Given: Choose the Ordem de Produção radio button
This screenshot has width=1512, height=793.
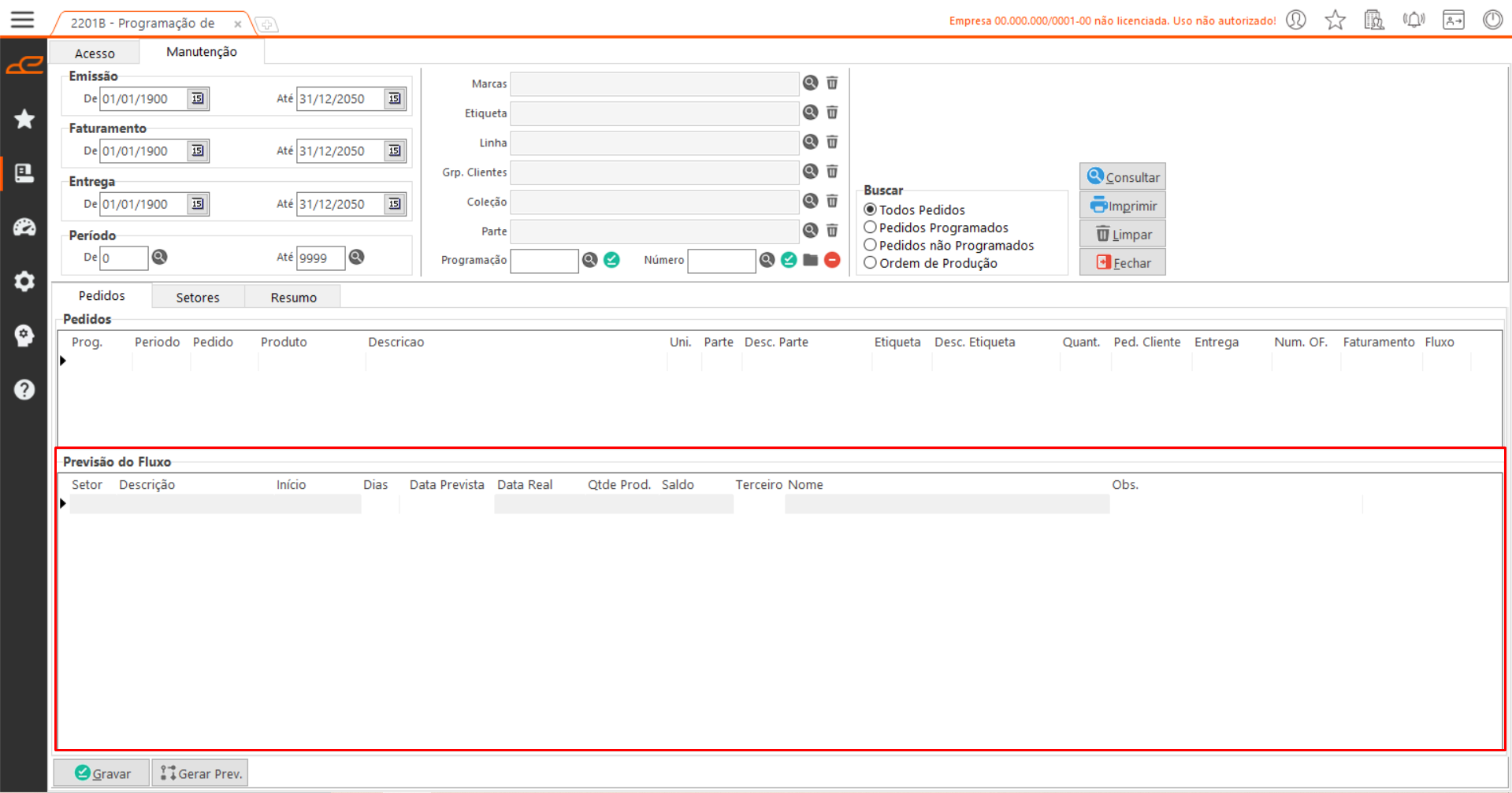Looking at the screenshot, I should click(x=871, y=263).
